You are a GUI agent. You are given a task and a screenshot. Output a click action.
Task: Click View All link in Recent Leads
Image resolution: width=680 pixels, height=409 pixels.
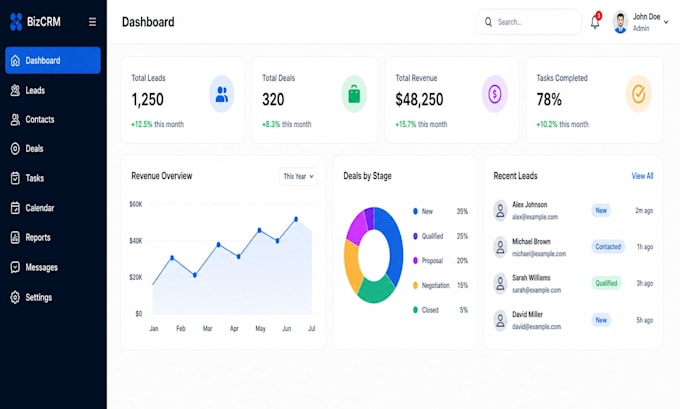click(x=642, y=176)
